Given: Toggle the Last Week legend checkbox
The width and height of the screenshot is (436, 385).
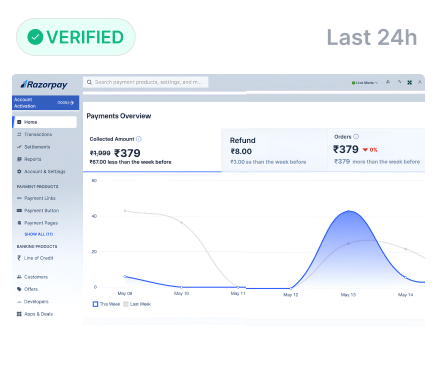Looking at the screenshot, I should (126, 304).
